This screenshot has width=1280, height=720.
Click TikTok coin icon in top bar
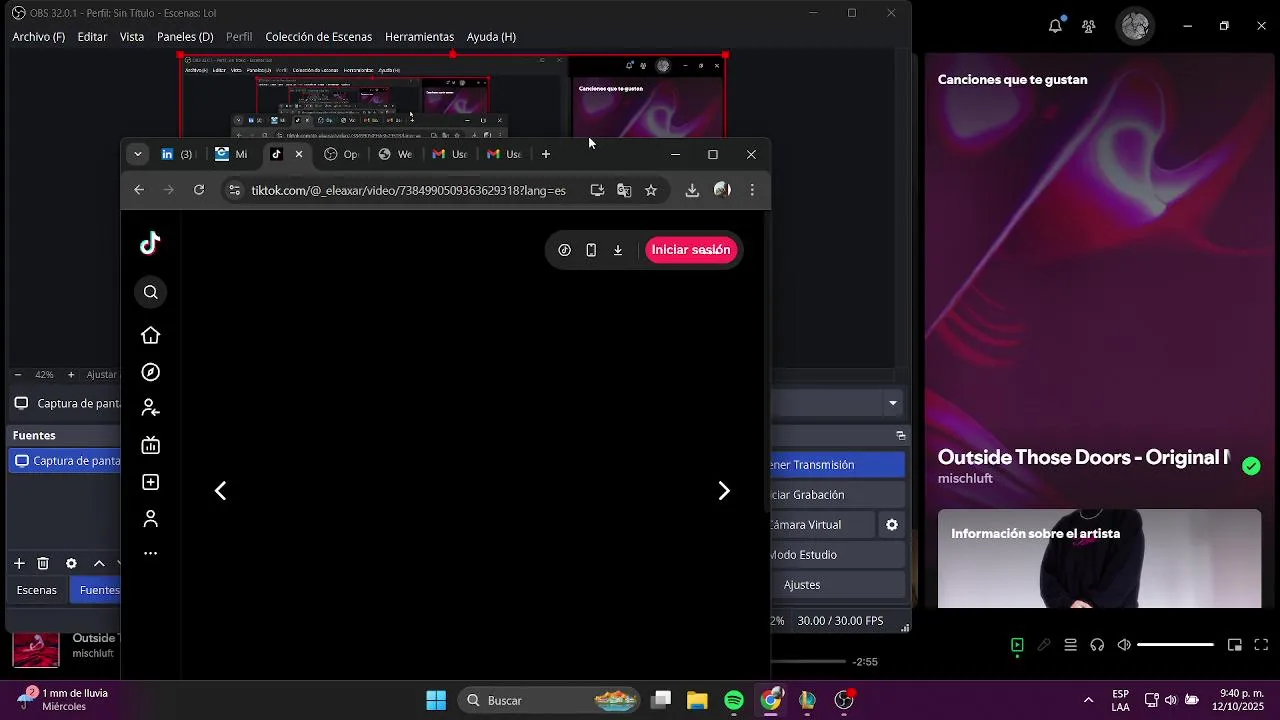pyautogui.click(x=564, y=250)
